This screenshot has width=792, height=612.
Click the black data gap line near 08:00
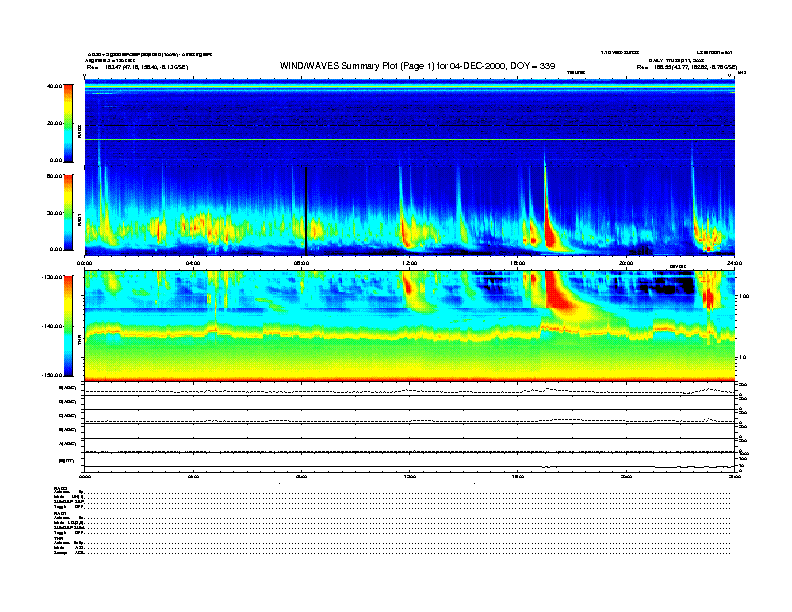pyautogui.click(x=306, y=211)
